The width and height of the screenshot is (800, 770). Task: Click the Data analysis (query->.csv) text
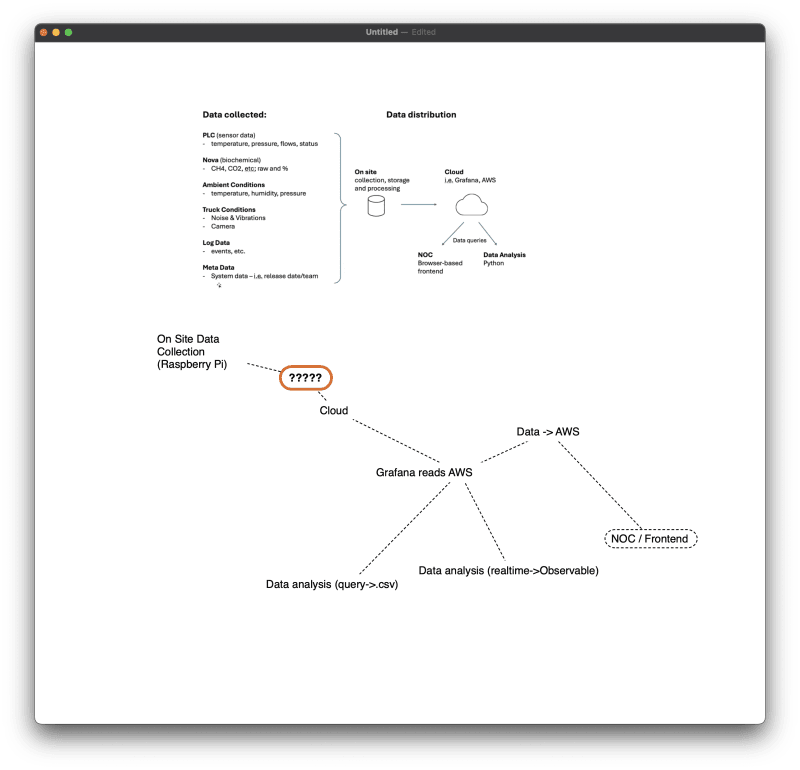click(x=331, y=583)
